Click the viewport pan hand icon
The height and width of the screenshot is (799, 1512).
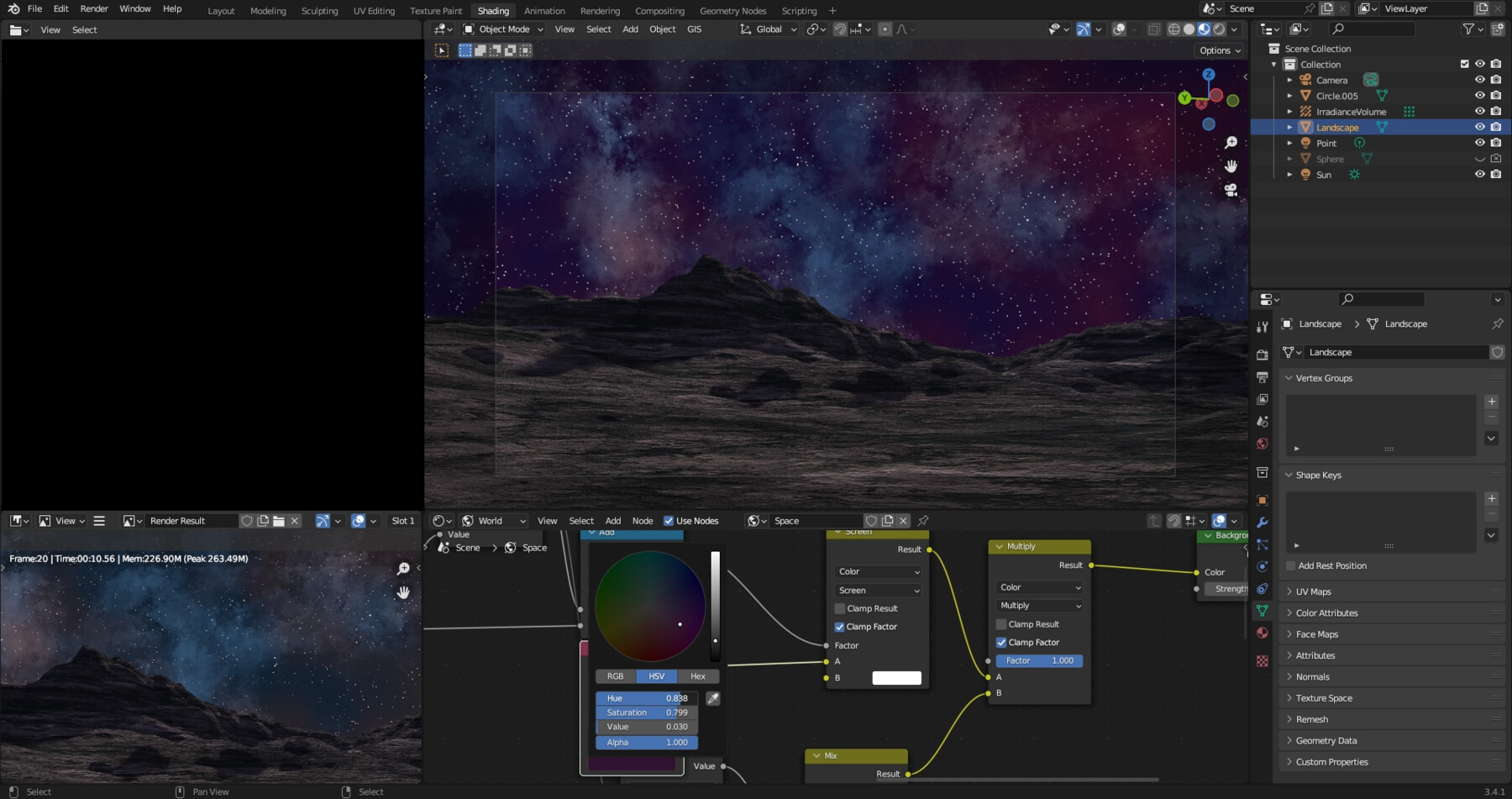click(1231, 166)
